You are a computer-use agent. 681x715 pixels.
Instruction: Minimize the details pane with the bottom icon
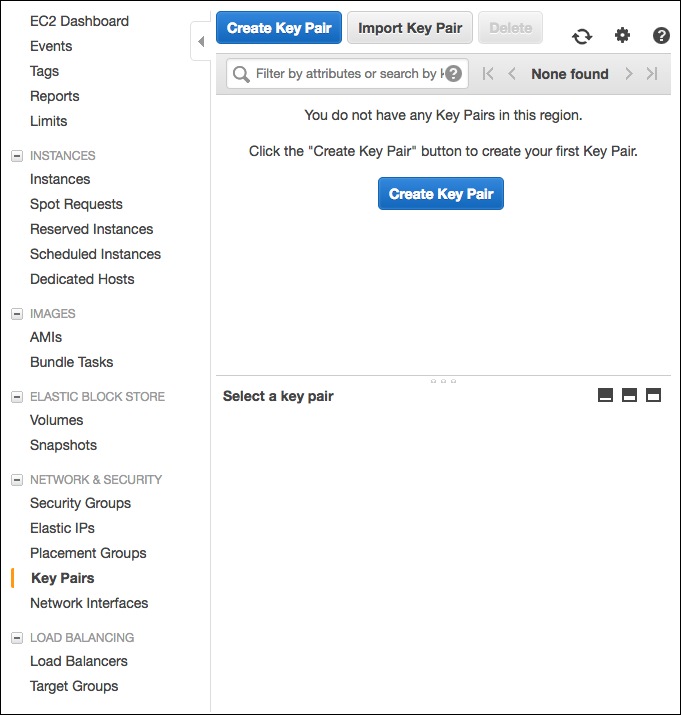[x=605, y=395]
